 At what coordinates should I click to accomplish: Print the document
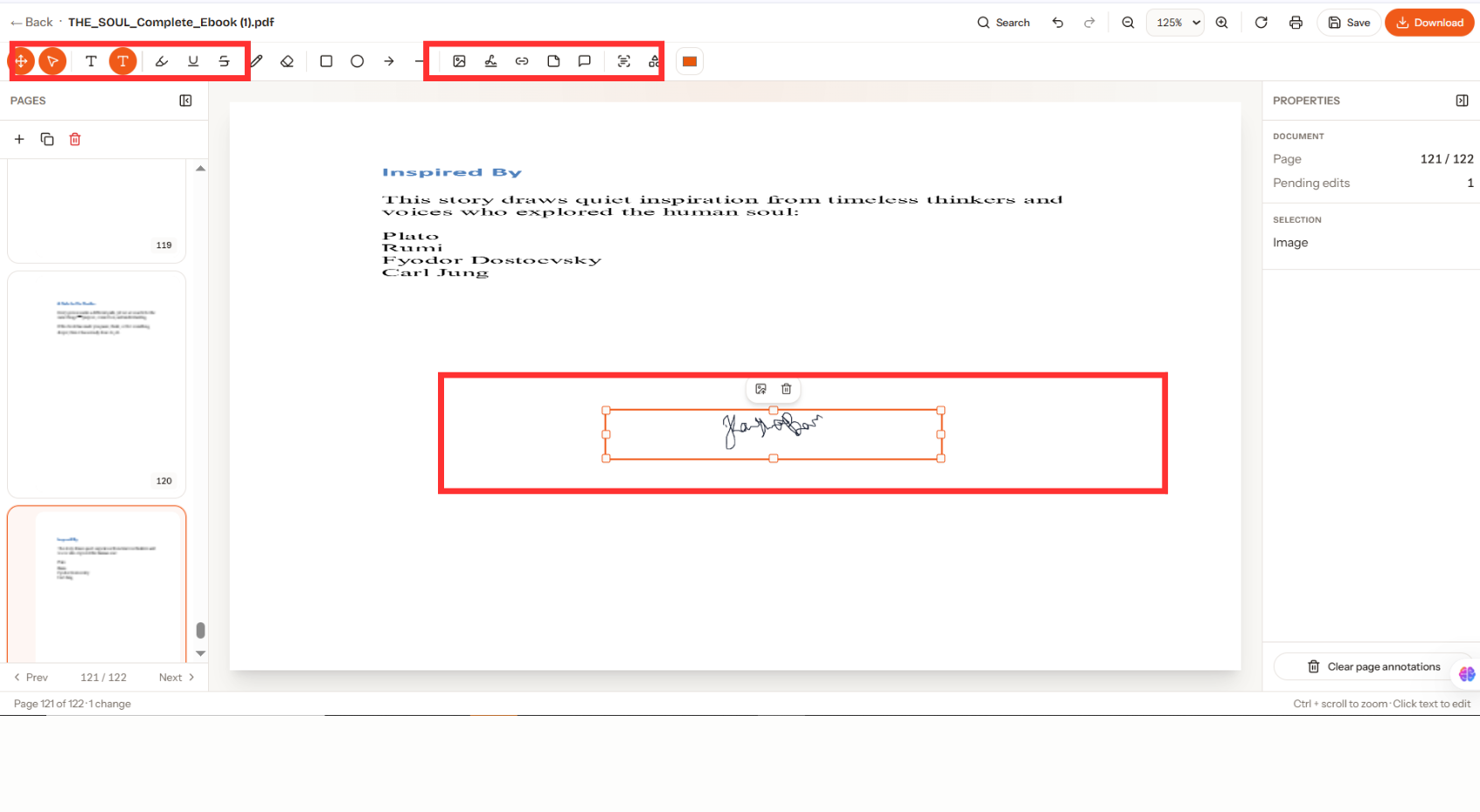(1296, 23)
